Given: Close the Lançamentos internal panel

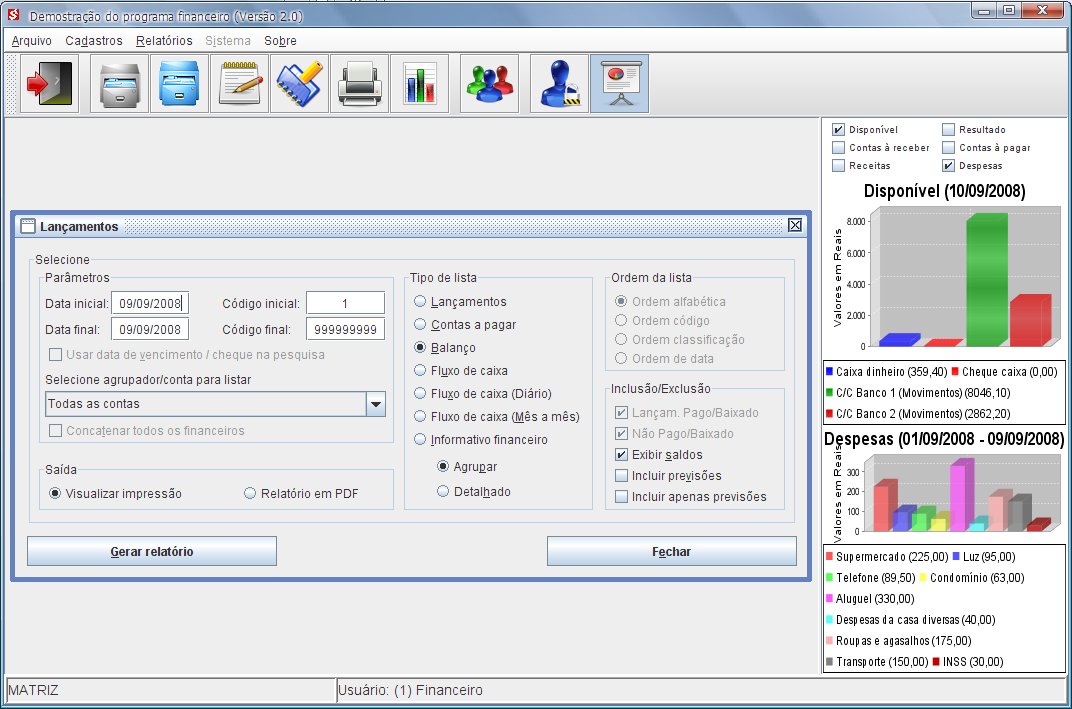Looking at the screenshot, I should 794,225.
